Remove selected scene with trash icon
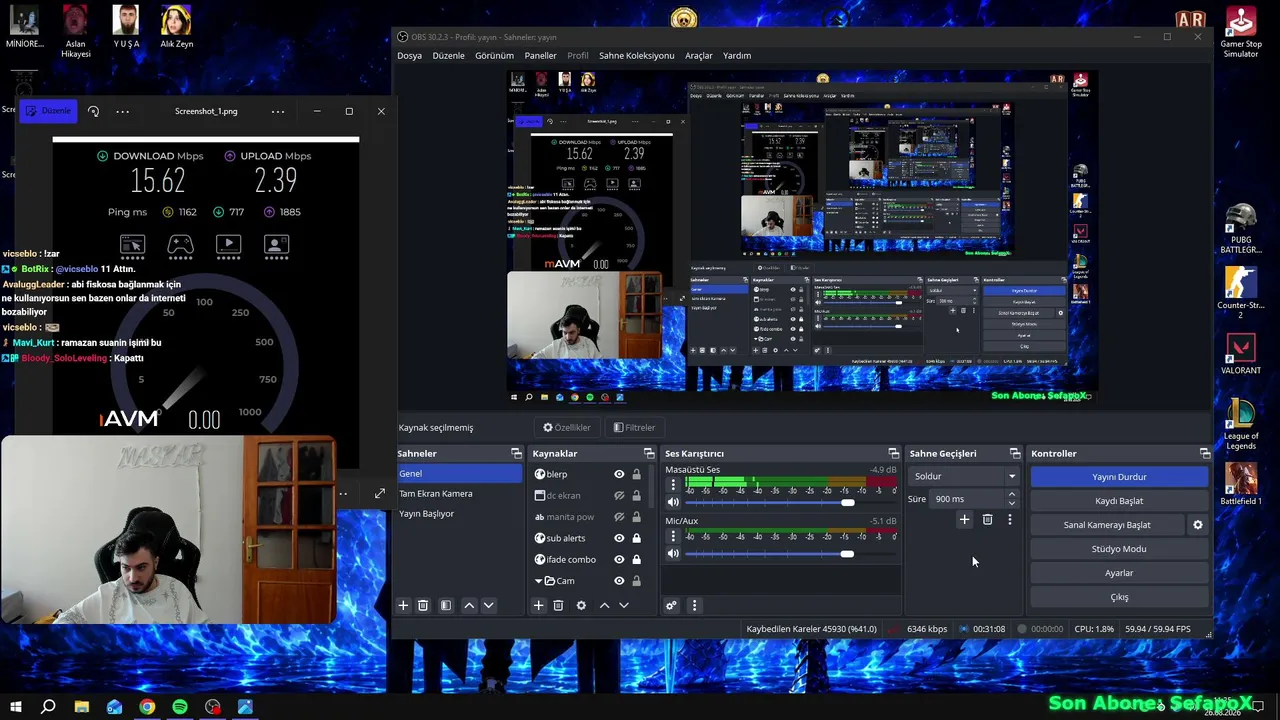 tap(423, 605)
